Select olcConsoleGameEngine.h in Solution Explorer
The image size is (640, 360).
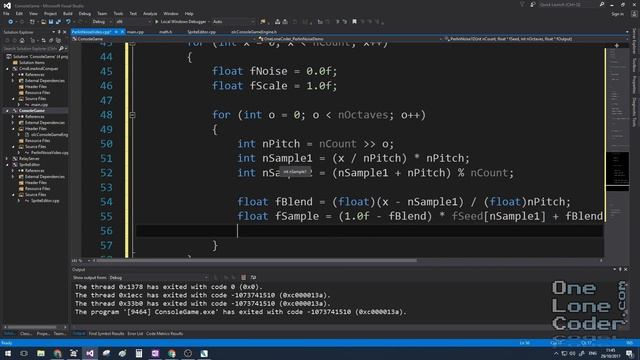[49, 135]
